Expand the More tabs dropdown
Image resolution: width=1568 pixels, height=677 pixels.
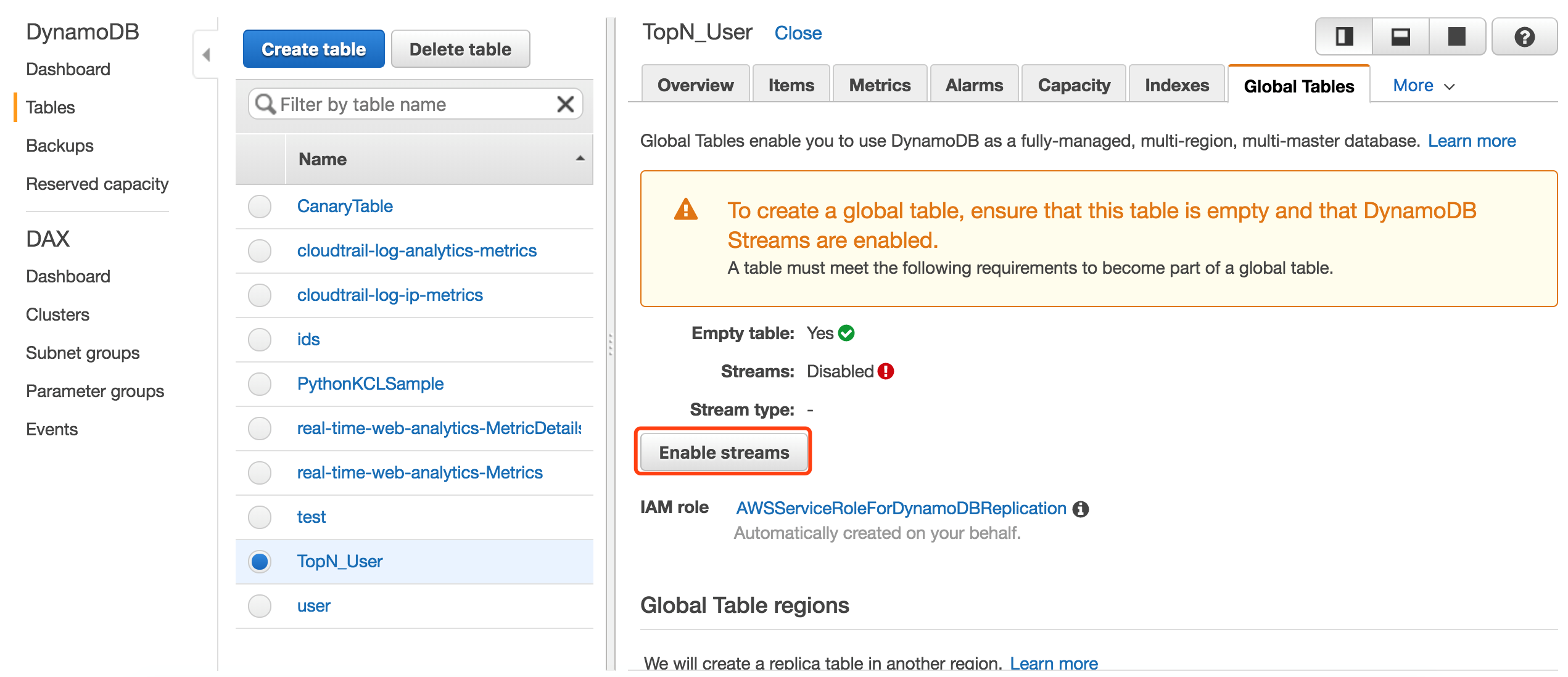coord(1424,86)
